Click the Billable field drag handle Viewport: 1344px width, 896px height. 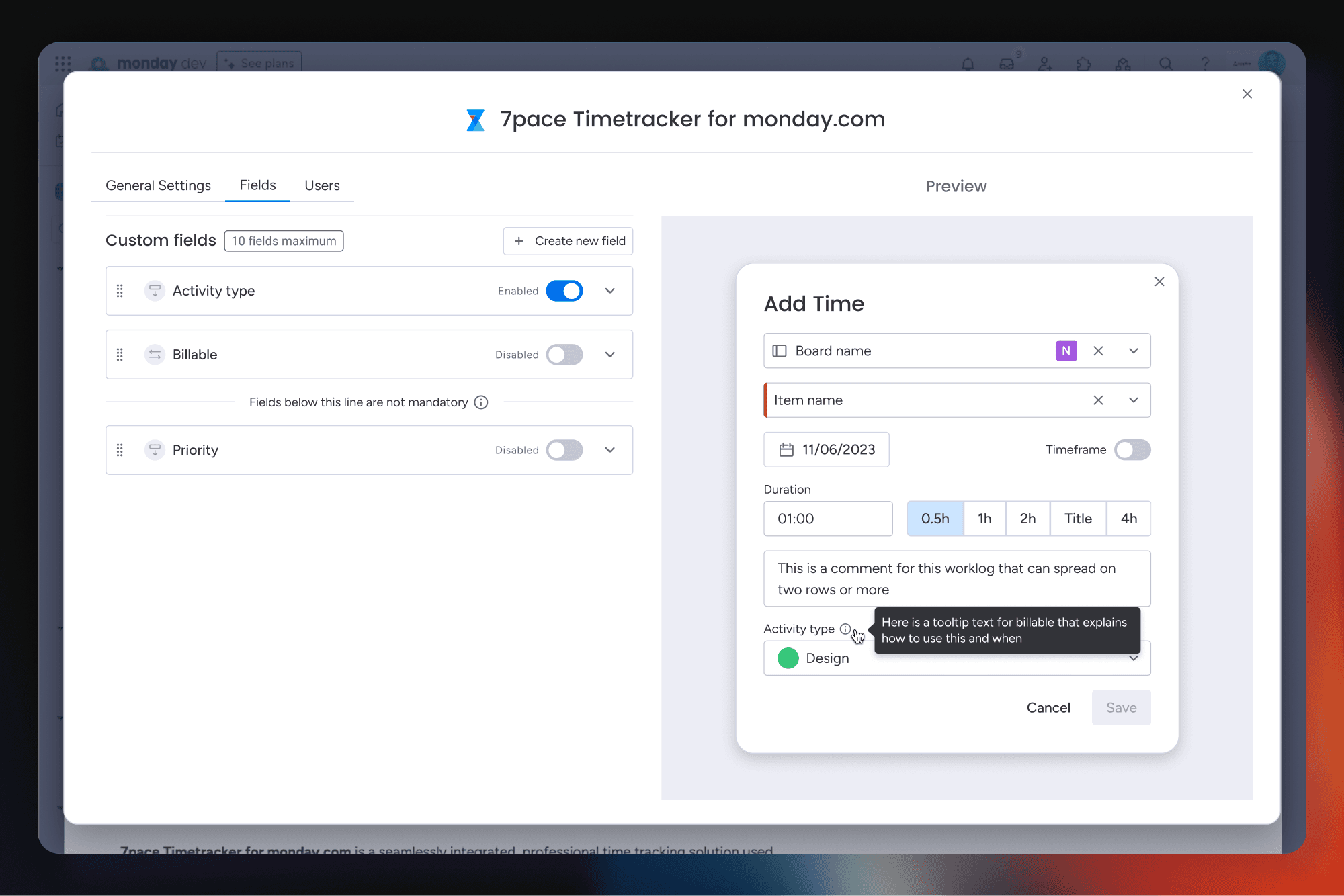[x=120, y=355]
